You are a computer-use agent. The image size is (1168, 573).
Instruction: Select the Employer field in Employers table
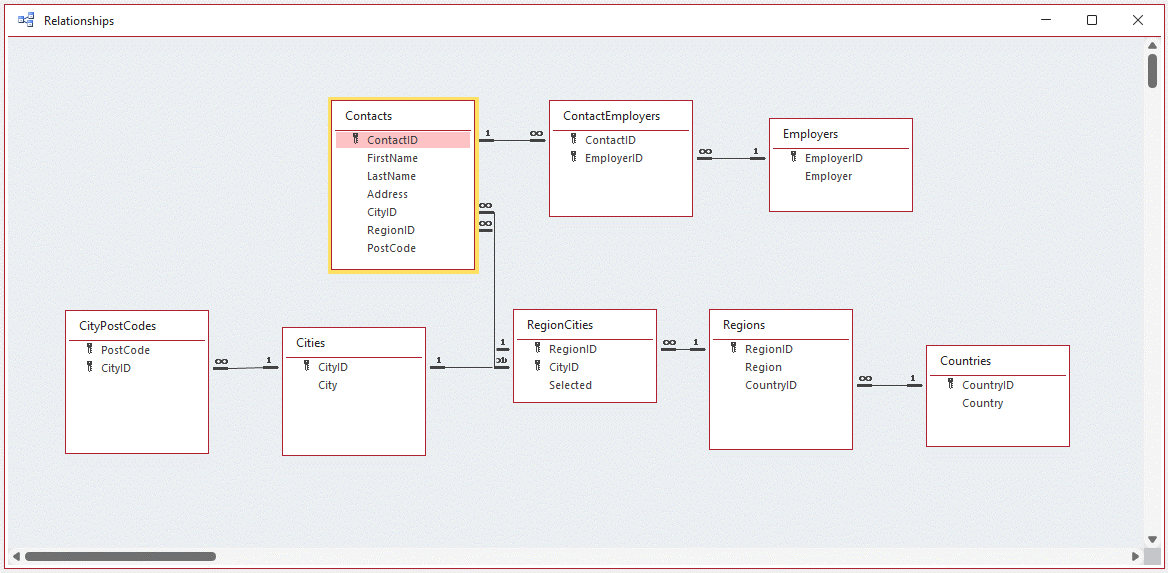tap(828, 177)
